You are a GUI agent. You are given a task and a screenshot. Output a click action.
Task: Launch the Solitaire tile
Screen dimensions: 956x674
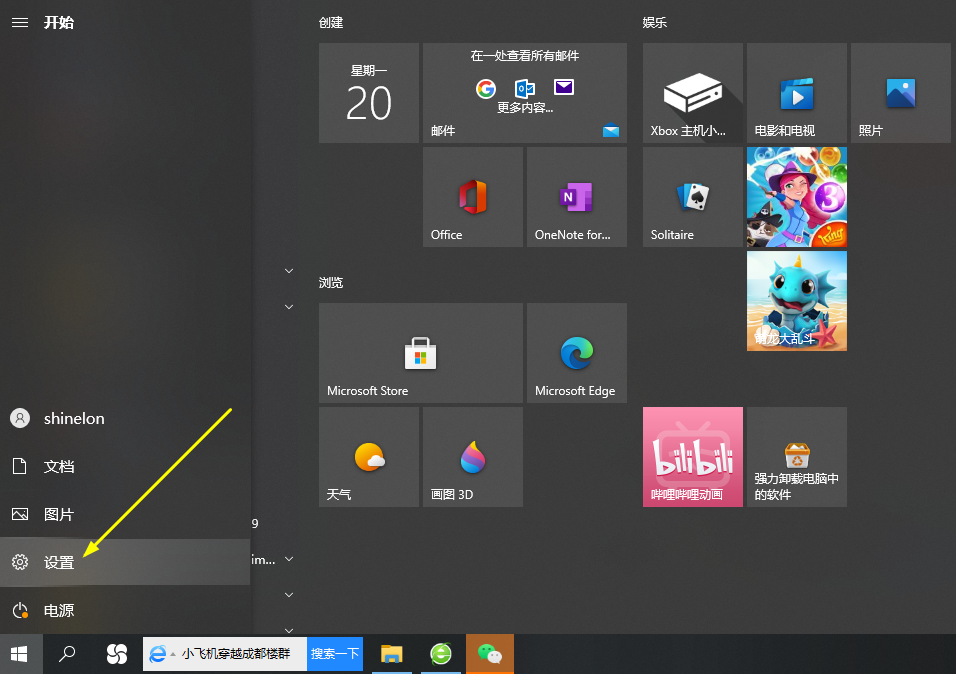pos(693,197)
